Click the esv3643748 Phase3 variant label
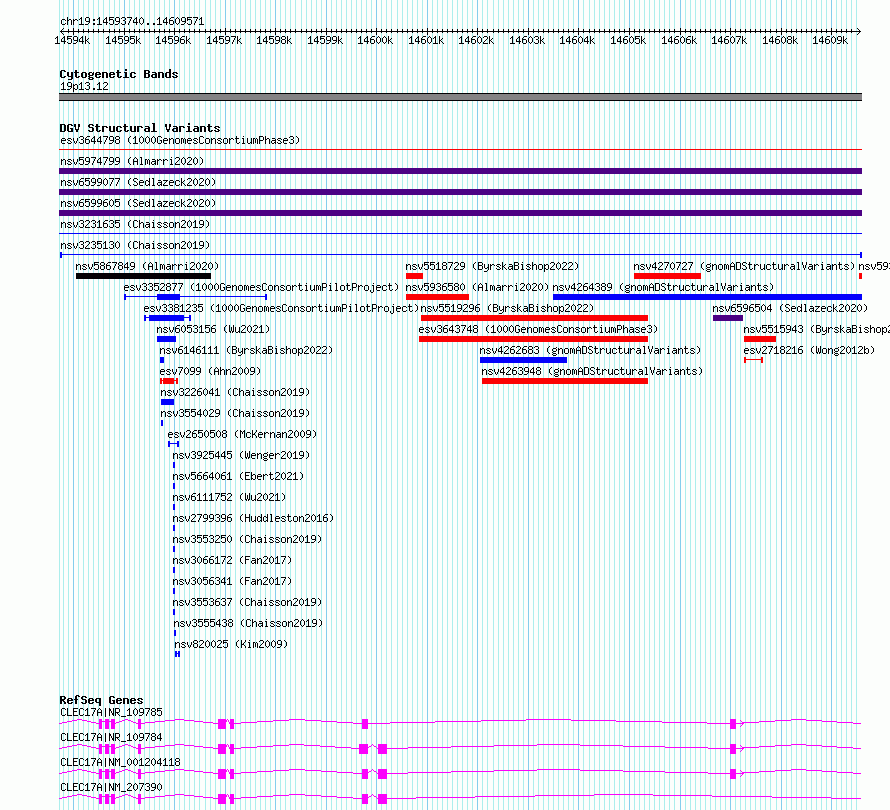The height and width of the screenshot is (810, 890). (x=538, y=329)
